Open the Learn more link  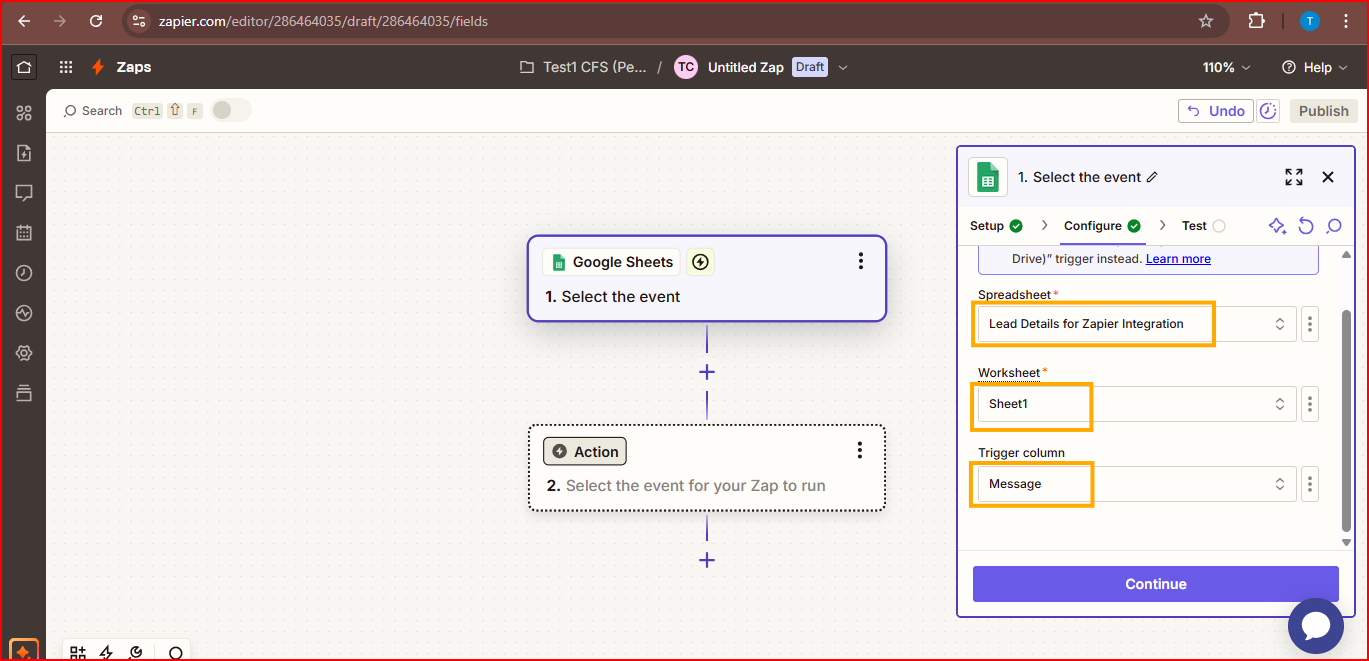pos(1178,259)
